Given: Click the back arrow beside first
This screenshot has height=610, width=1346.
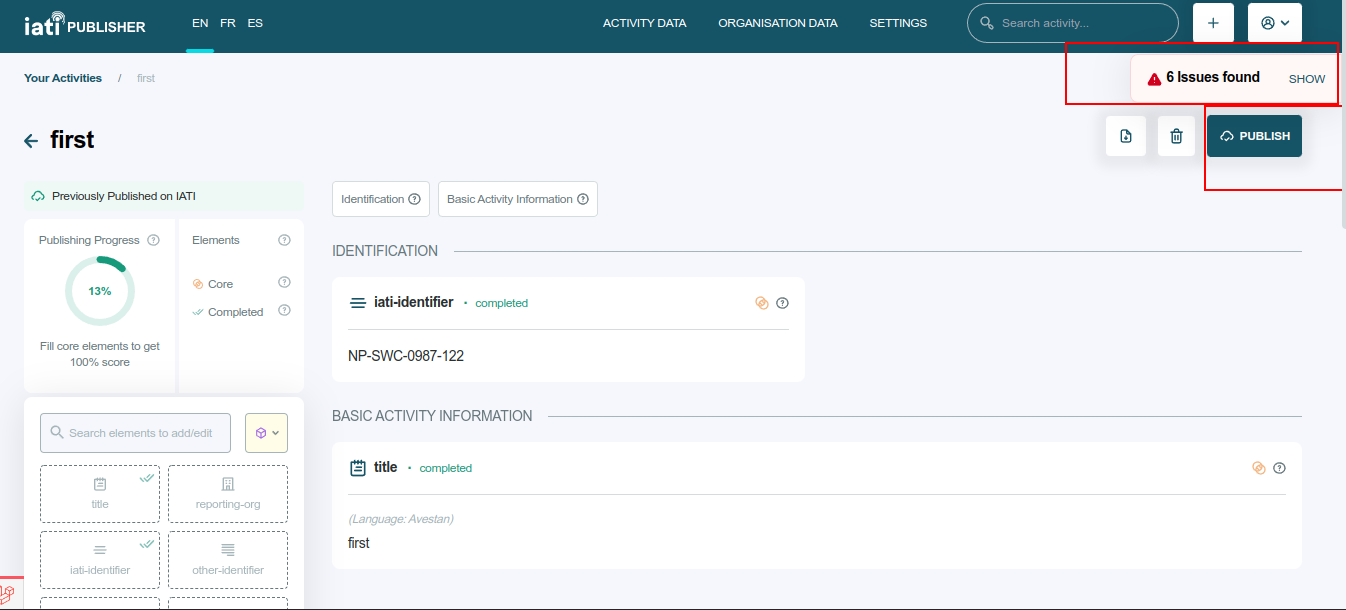Looking at the screenshot, I should [x=31, y=141].
